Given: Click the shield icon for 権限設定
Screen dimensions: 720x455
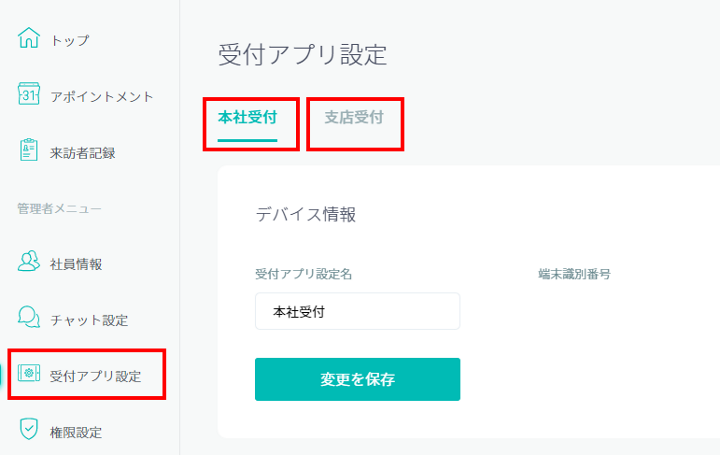Looking at the screenshot, I should pyautogui.click(x=29, y=431).
